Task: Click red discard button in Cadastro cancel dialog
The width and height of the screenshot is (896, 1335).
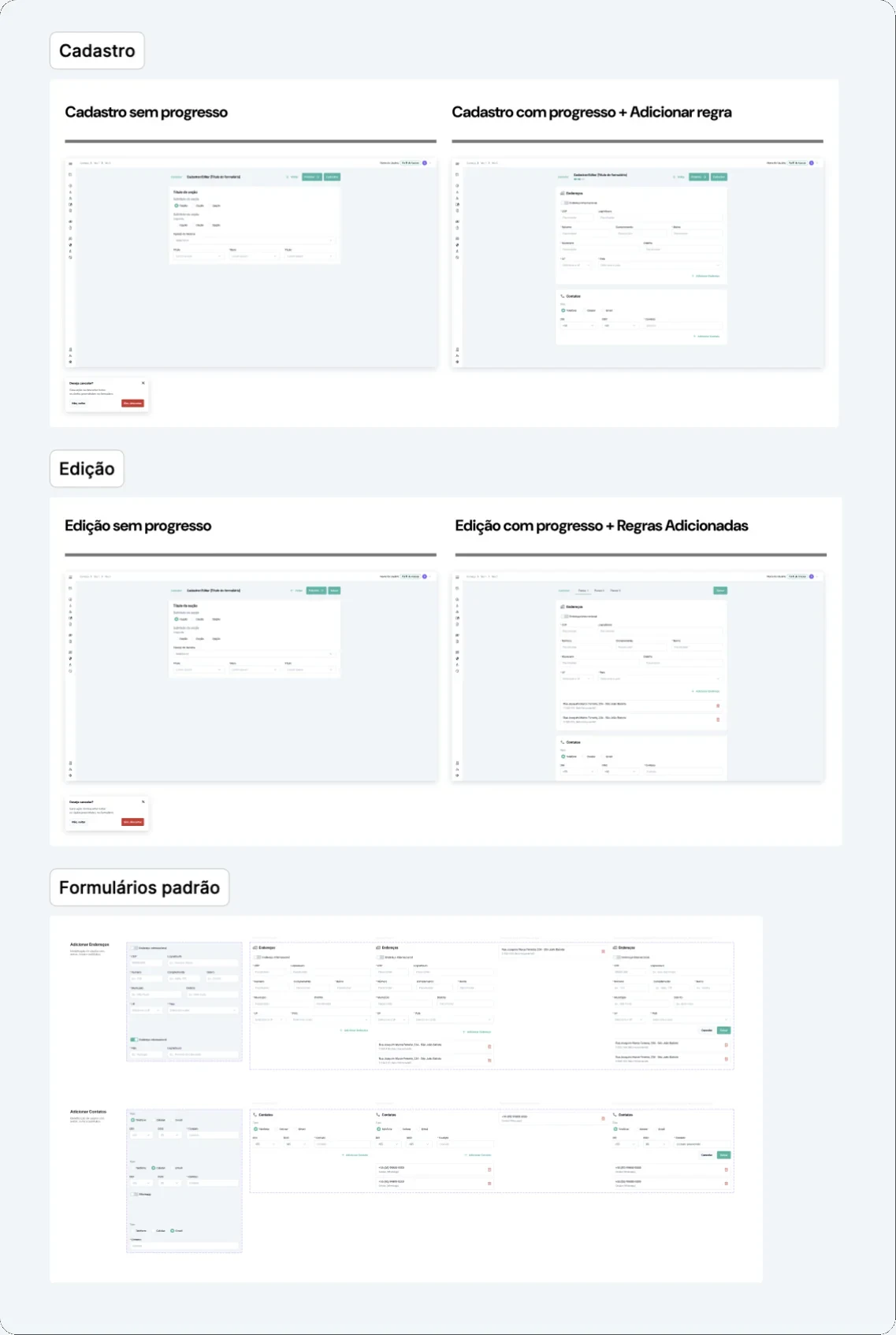Action: tap(132, 403)
